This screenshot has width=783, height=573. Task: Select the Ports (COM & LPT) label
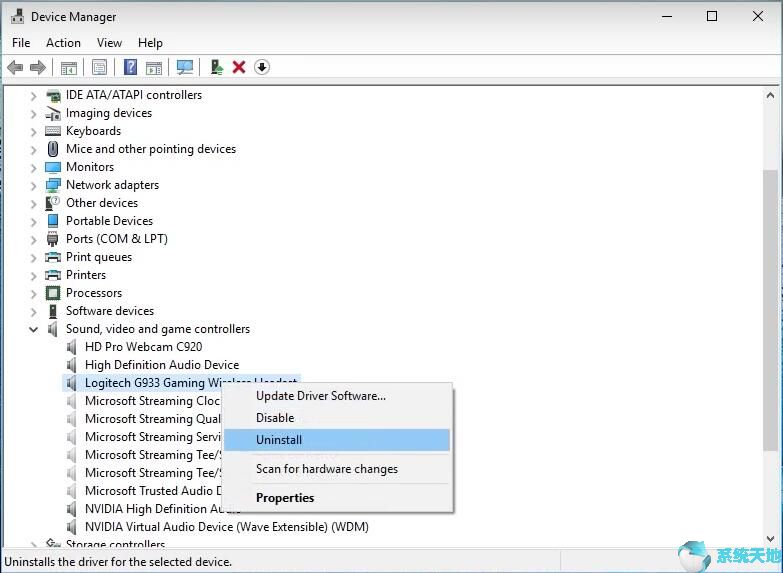[117, 239]
